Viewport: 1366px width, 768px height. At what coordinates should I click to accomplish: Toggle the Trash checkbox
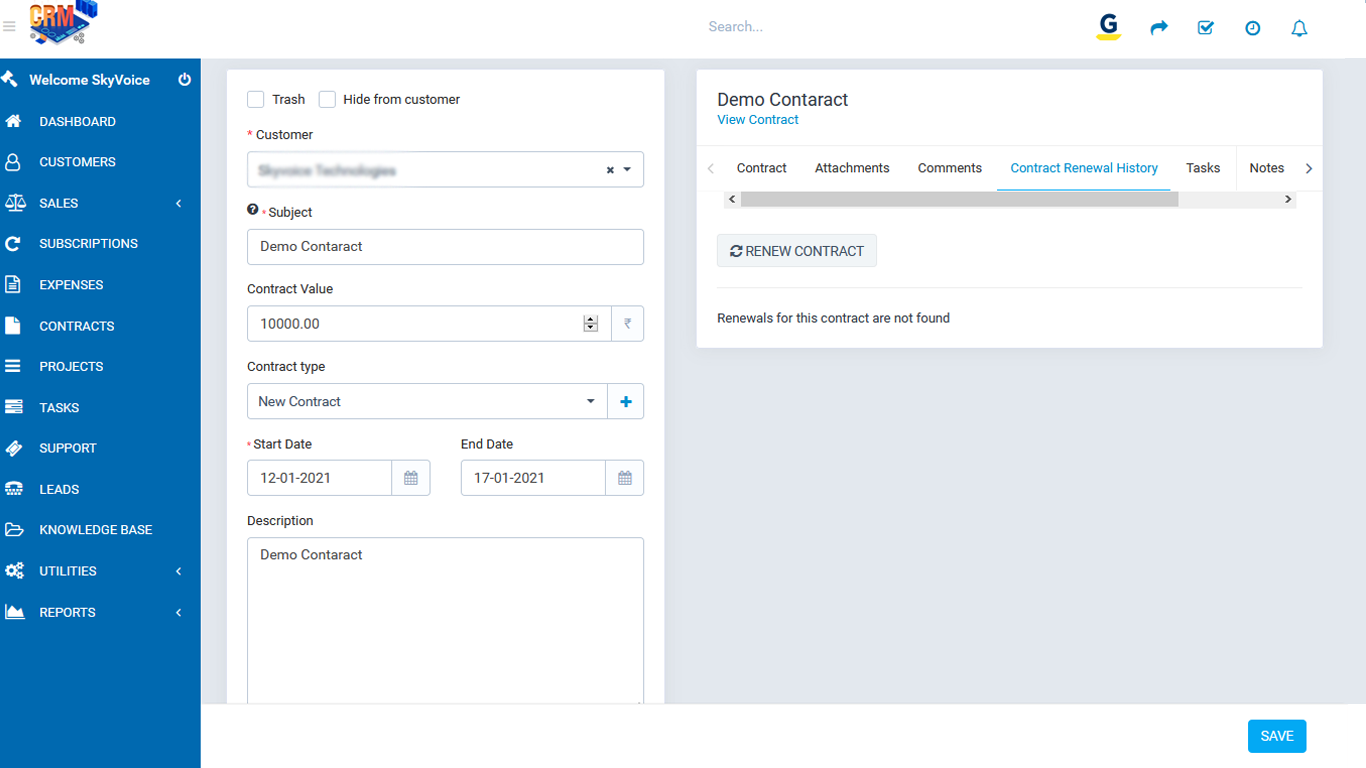tap(256, 99)
